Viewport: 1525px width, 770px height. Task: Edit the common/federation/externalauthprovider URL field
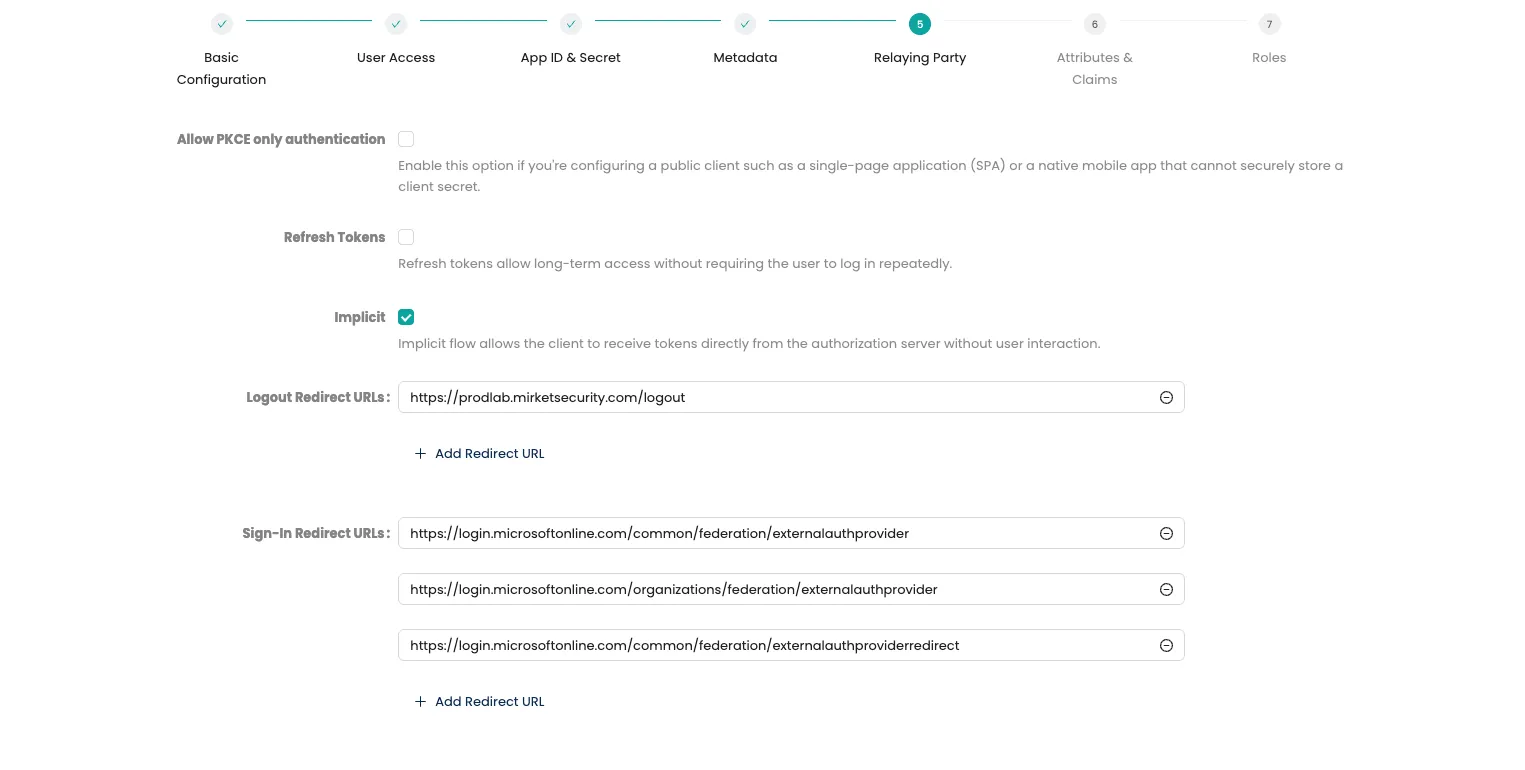pyautogui.click(x=791, y=533)
